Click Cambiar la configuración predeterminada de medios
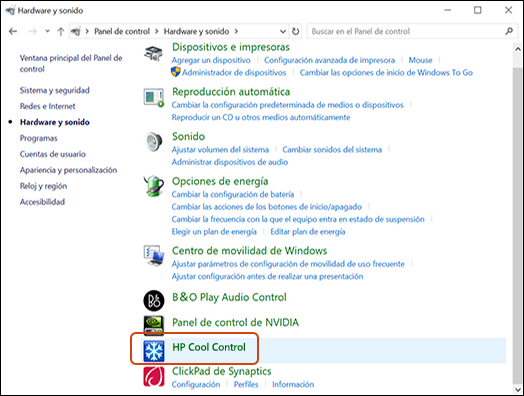 [x=287, y=105]
